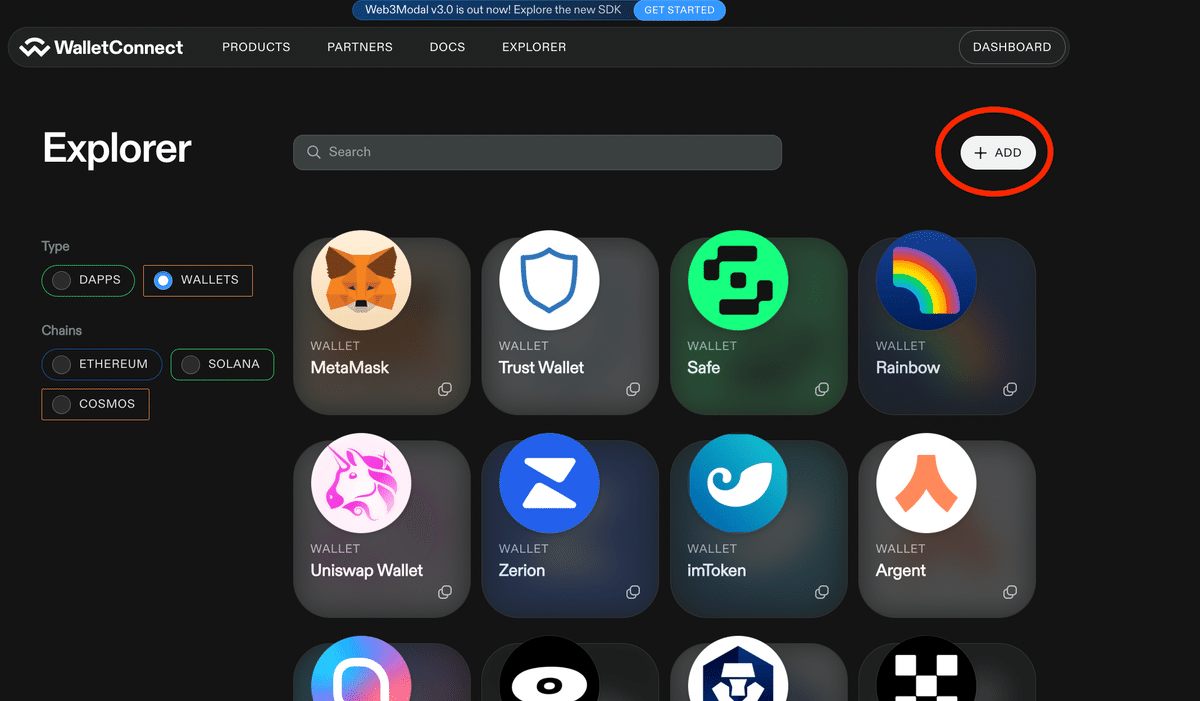Image resolution: width=1200 pixels, height=701 pixels.
Task: Copy link icon on Rainbow card
Action: click(1010, 389)
